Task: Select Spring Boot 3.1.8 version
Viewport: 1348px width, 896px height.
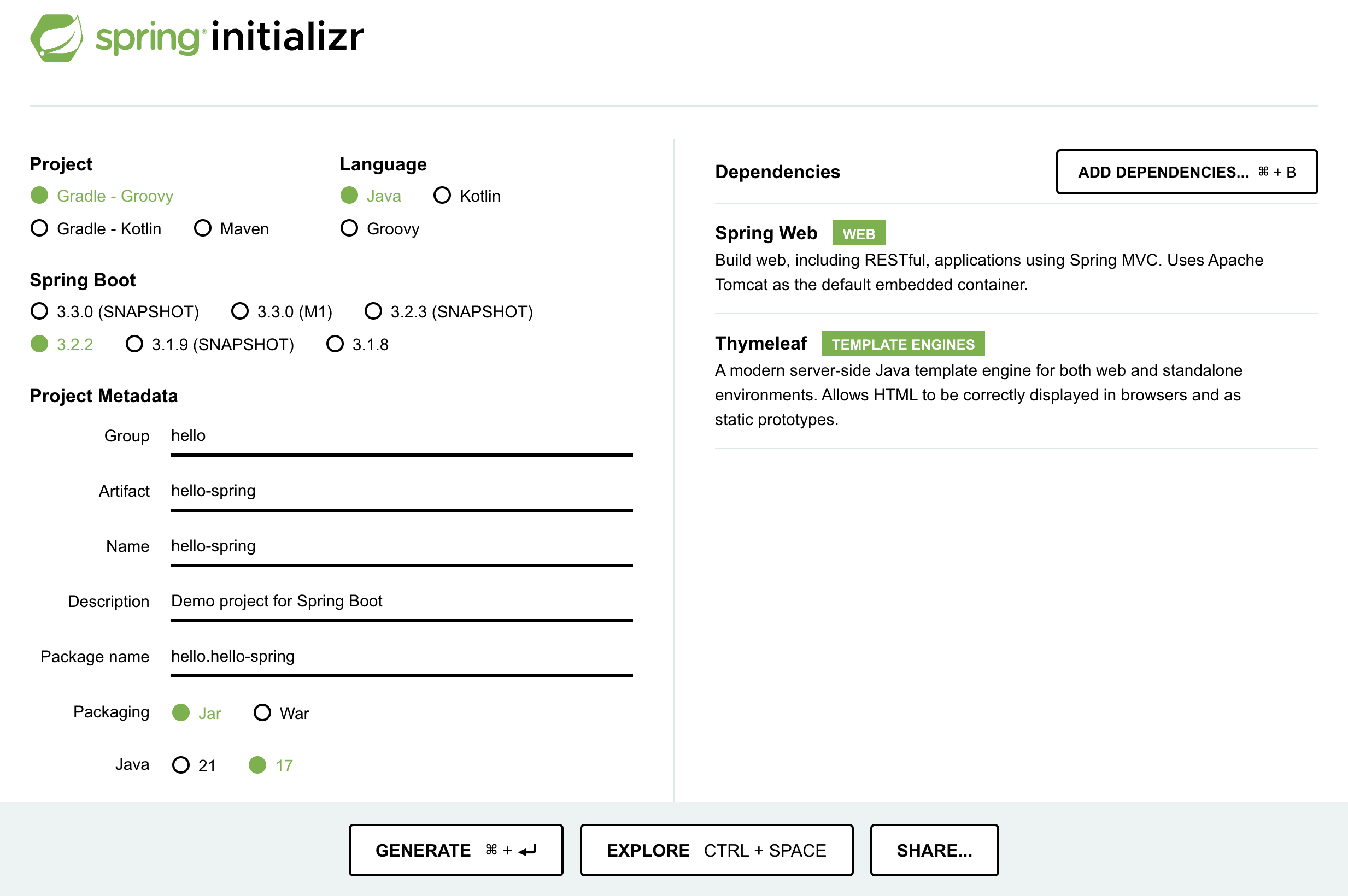Action: click(x=335, y=345)
